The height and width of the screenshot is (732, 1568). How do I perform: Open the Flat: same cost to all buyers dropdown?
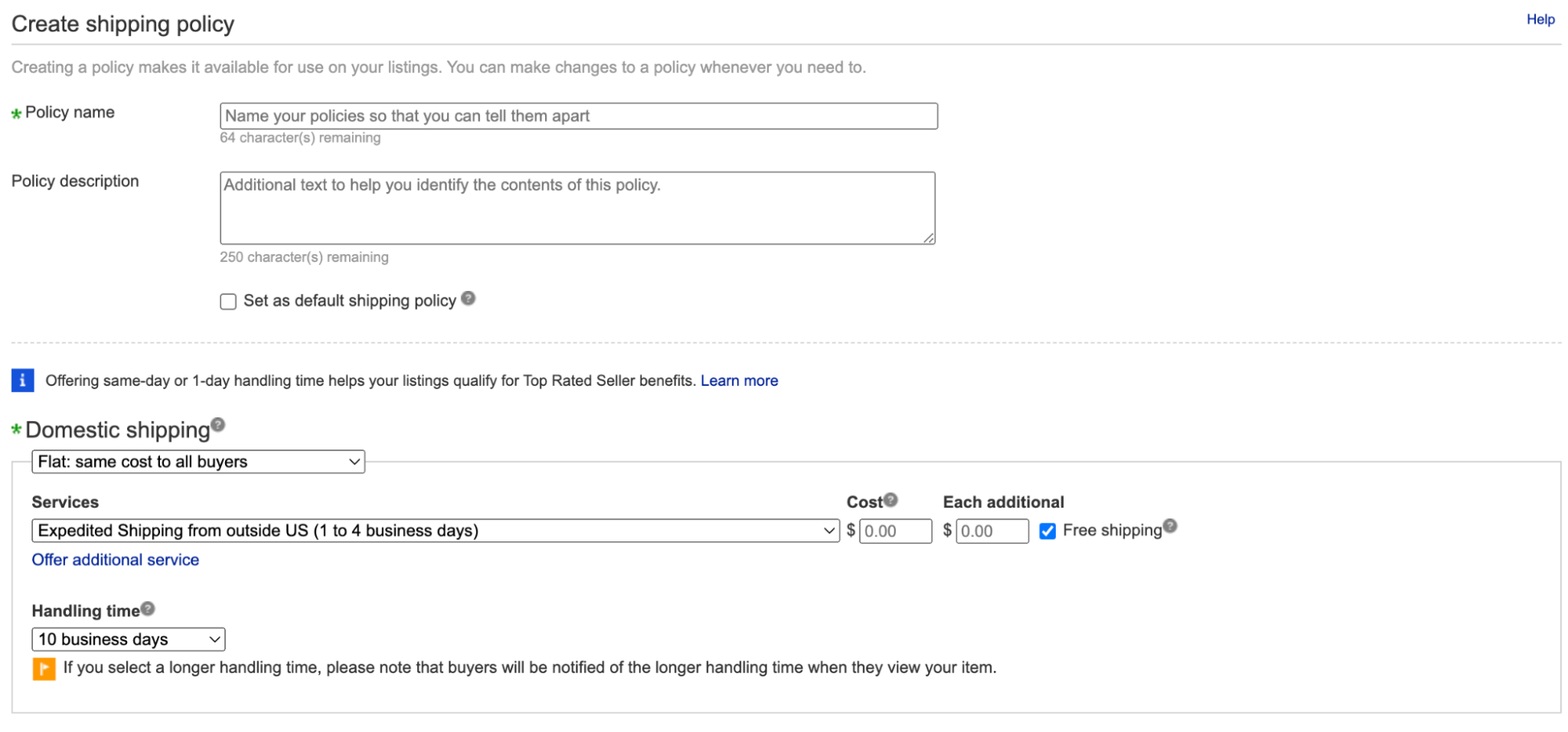pyautogui.click(x=198, y=461)
